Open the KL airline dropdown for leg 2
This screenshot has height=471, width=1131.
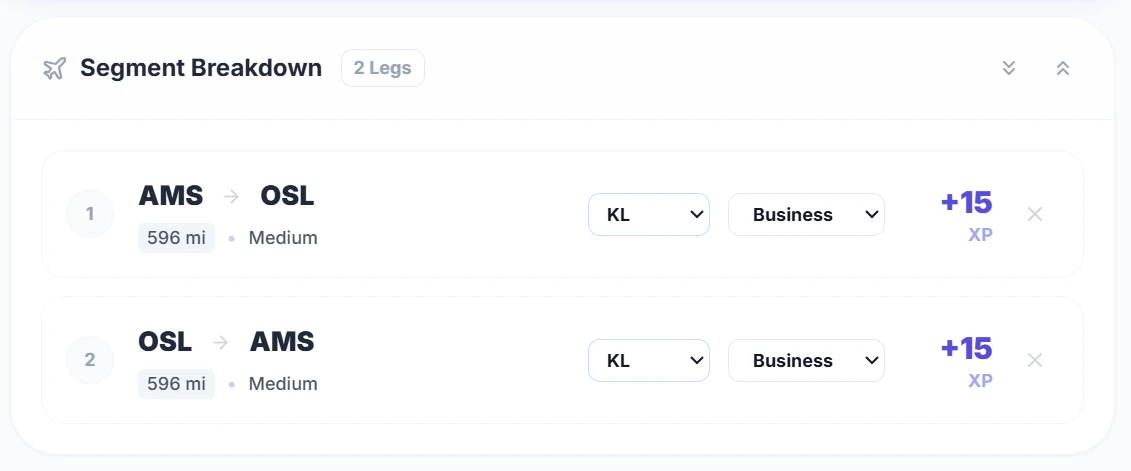pyautogui.click(x=648, y=360)
